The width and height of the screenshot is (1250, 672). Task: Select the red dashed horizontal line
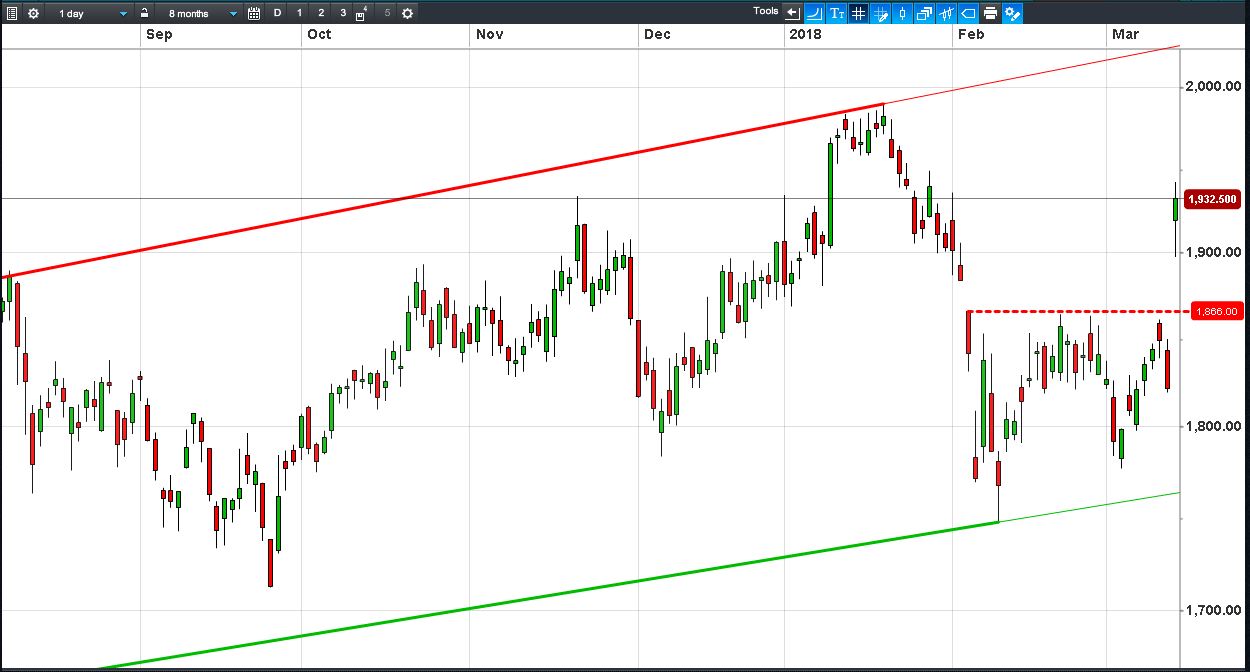point(1080,312)
